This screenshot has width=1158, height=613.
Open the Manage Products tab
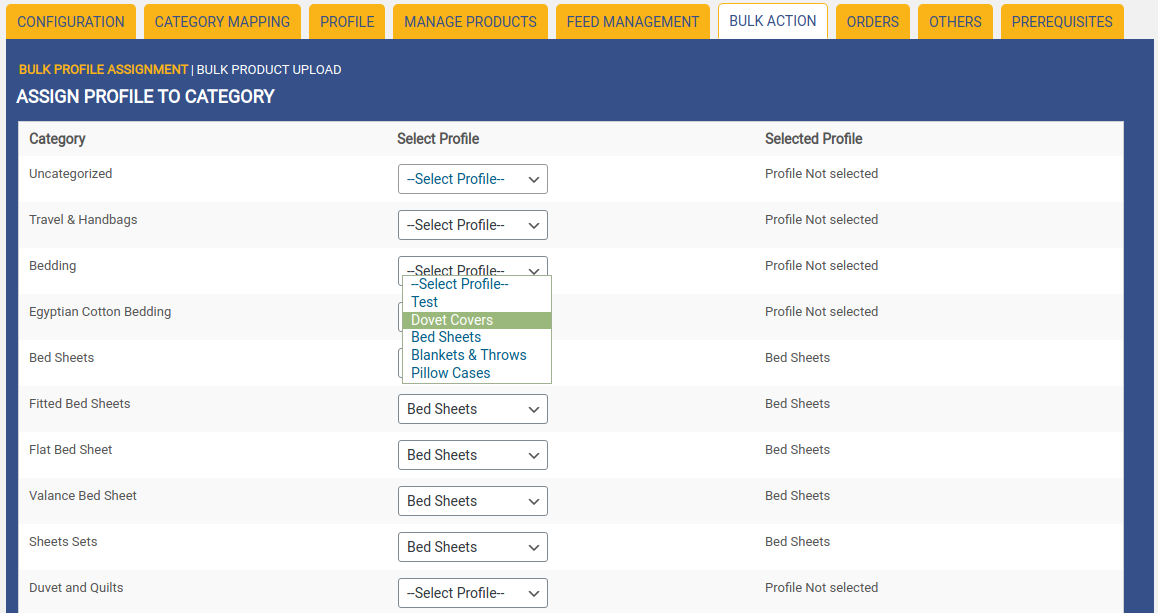(470, 22)
